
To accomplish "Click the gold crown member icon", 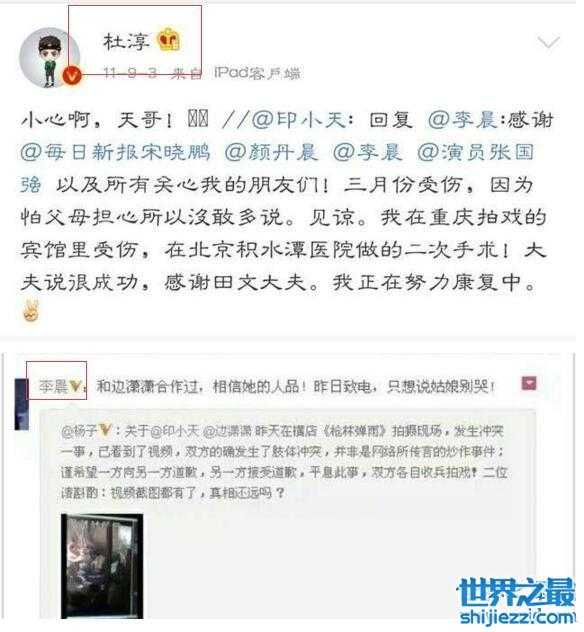I will 168,40.
